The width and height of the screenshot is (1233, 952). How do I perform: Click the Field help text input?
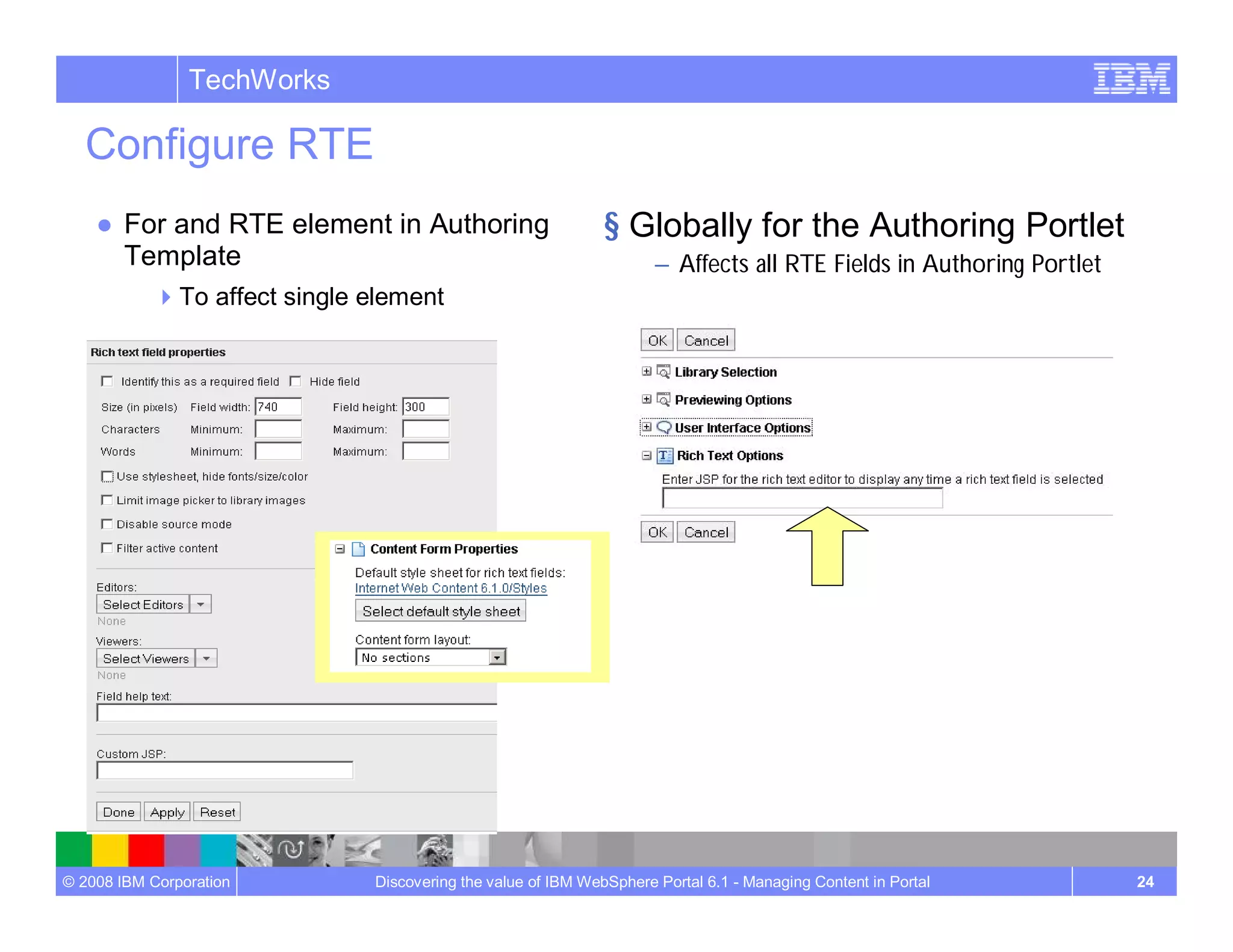tap(297, 712)
